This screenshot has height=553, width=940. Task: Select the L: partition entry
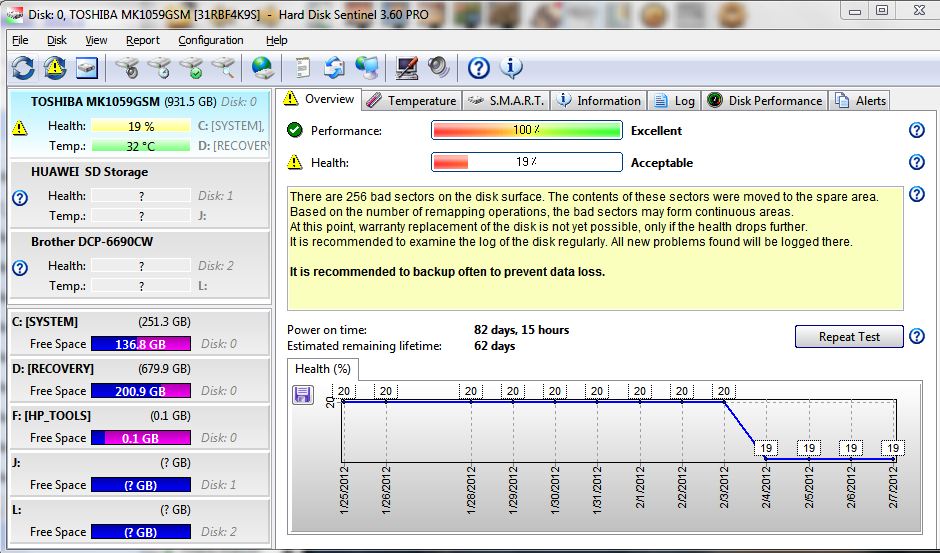point(140,521)
